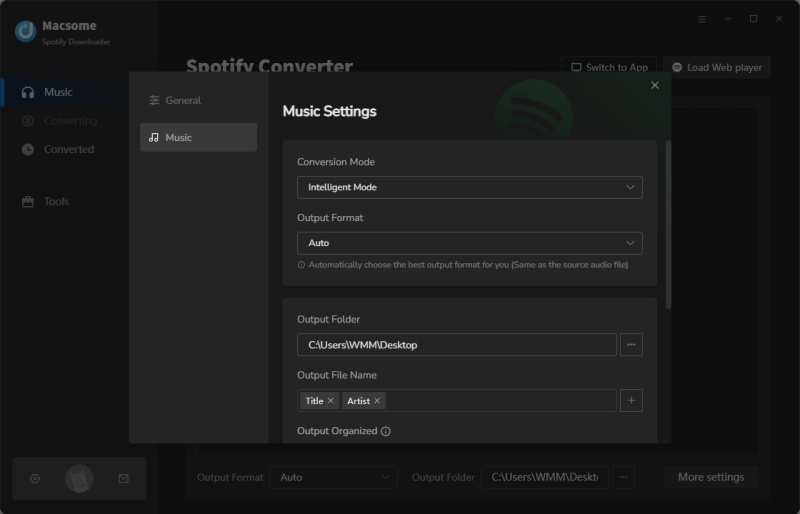This screenshot has width=800, height=514.
Task: Click the toolbox icon beside Tools
Action: (28, 202)
